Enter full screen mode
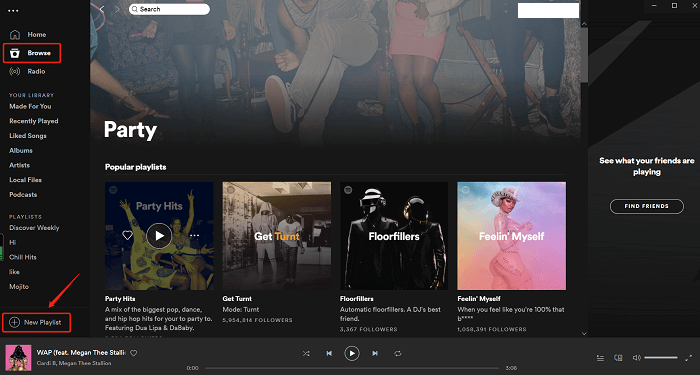700x375 pixels. click(688, 358)
